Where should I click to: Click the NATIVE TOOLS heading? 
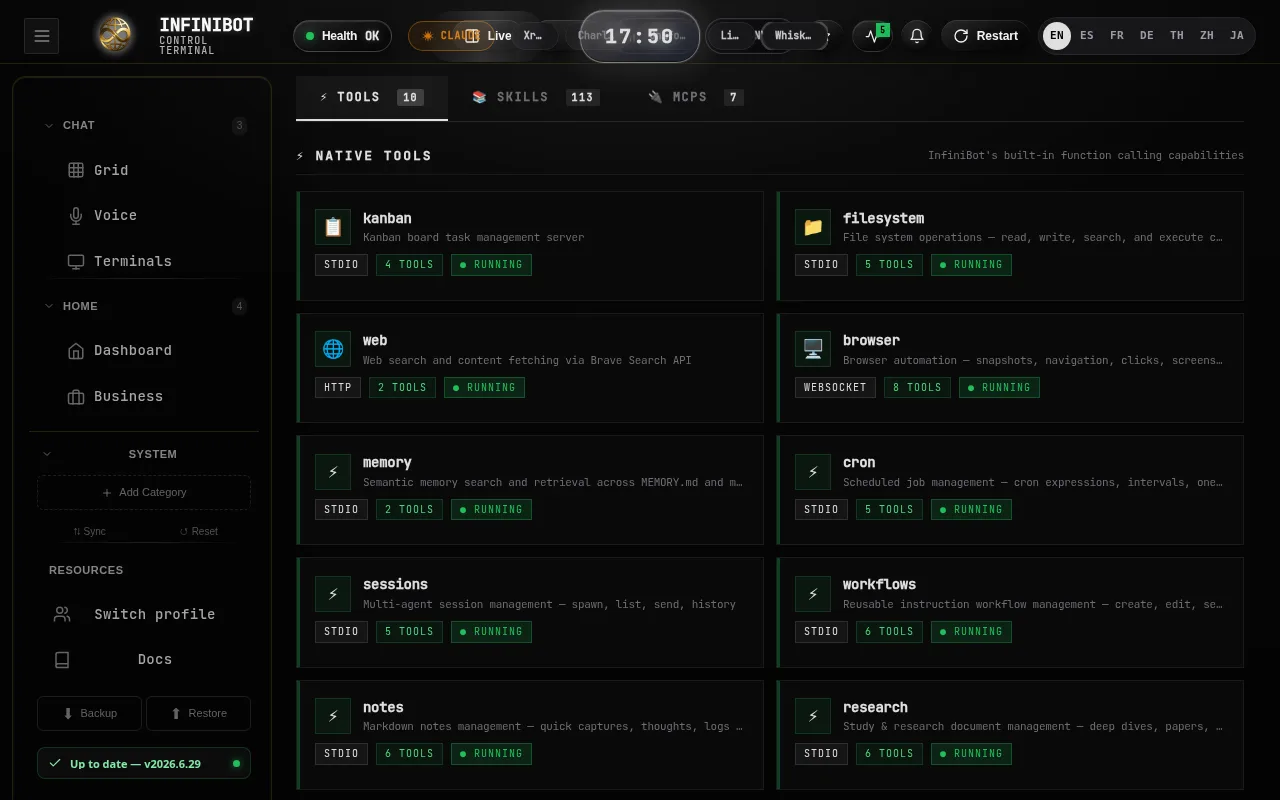(x=373, y=156)
